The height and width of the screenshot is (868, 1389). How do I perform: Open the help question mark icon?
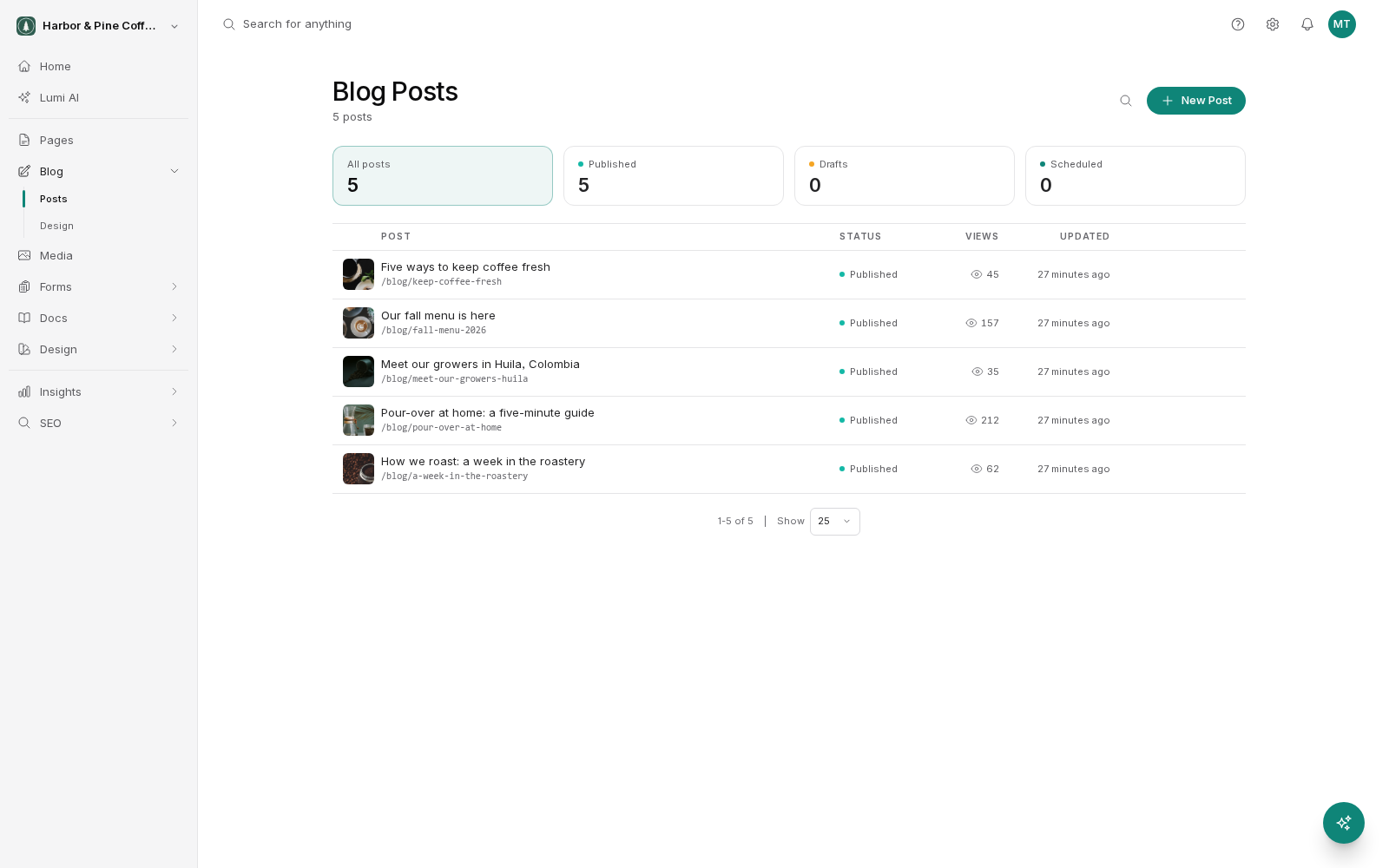(1238, 24)
